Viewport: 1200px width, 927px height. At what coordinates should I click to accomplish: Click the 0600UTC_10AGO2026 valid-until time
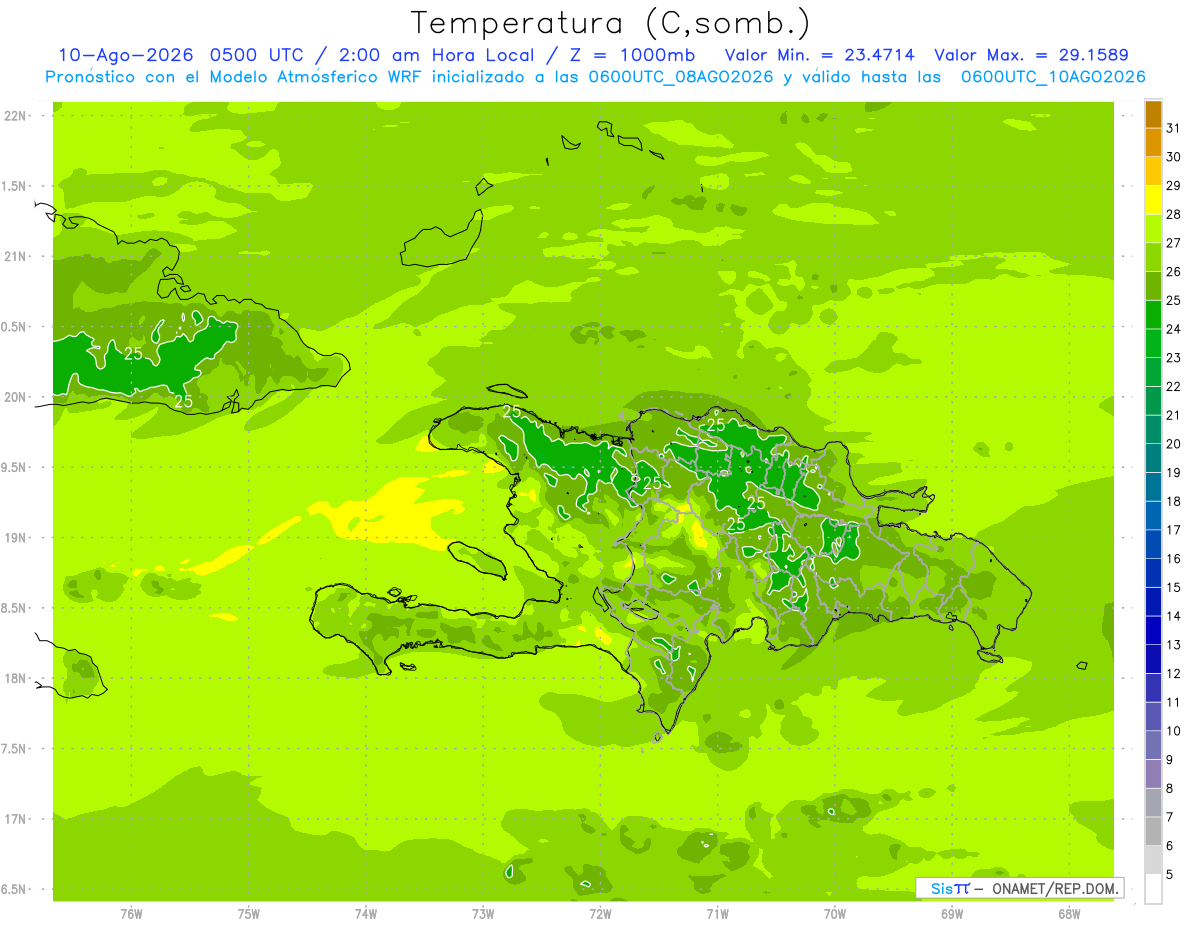click(1053, 77)
